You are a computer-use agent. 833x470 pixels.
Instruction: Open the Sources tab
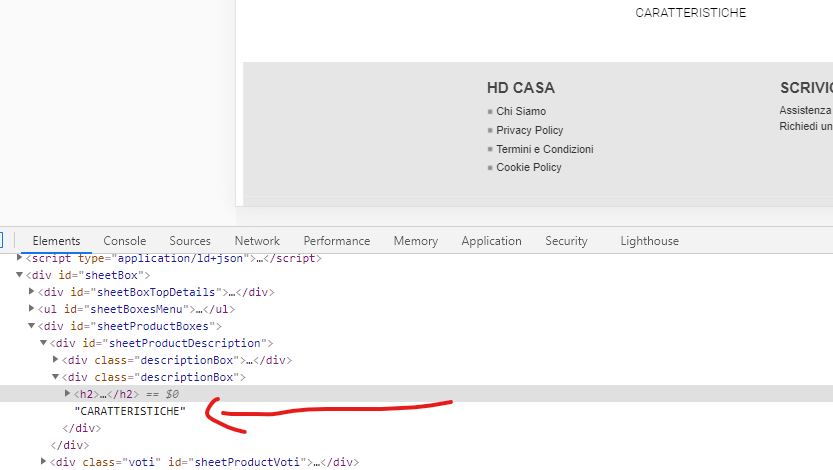pyautogui.click(x=190, y=241)
